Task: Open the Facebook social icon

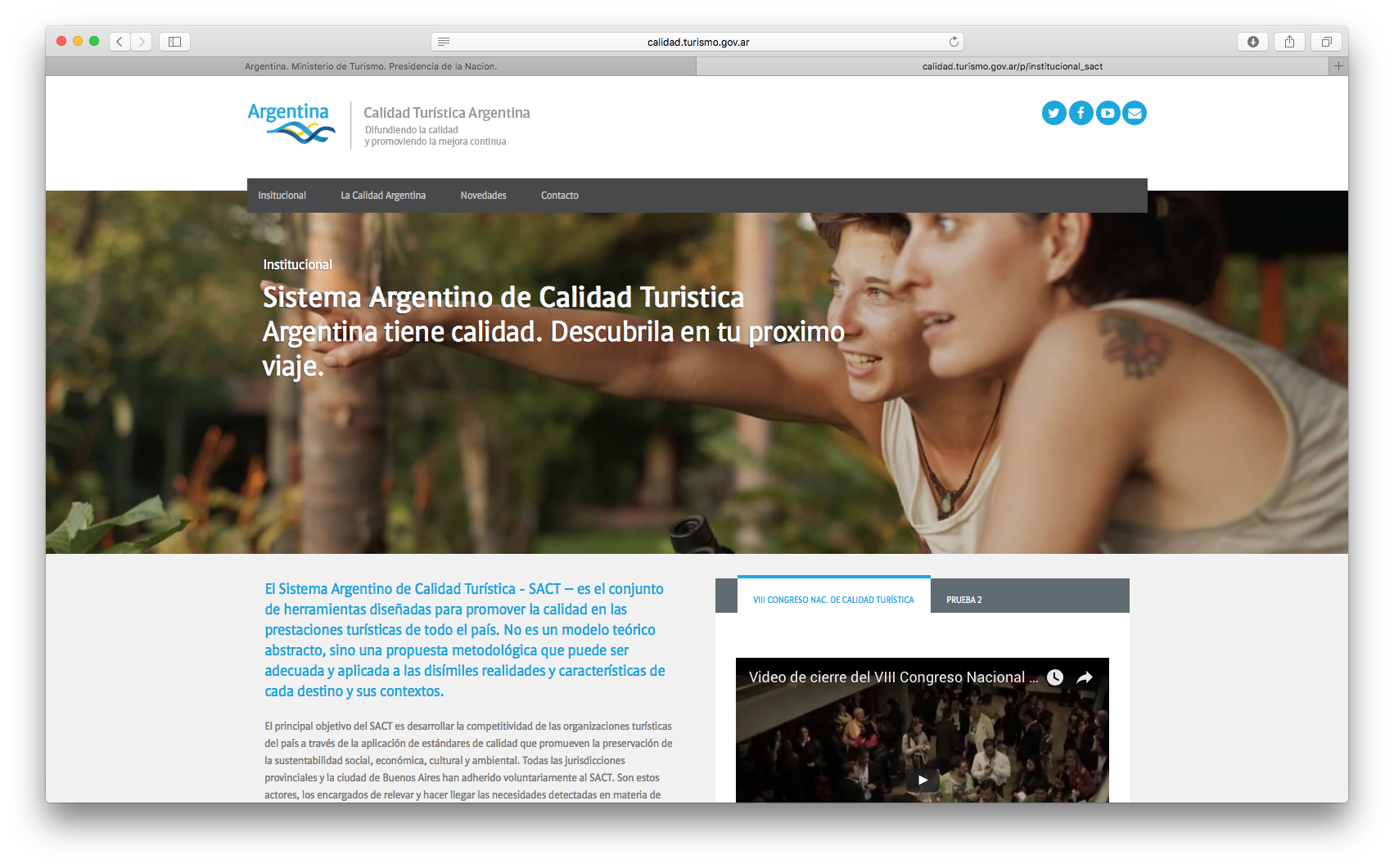Action: pos(1080,113)
